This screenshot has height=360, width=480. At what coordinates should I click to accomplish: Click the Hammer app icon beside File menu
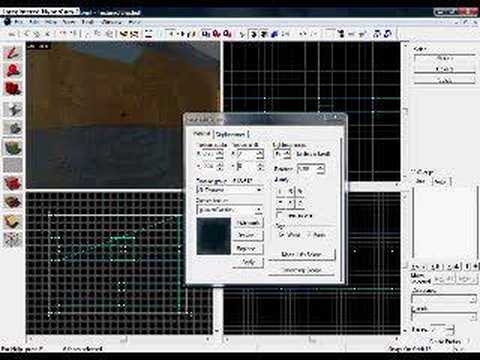coord(7,22)
